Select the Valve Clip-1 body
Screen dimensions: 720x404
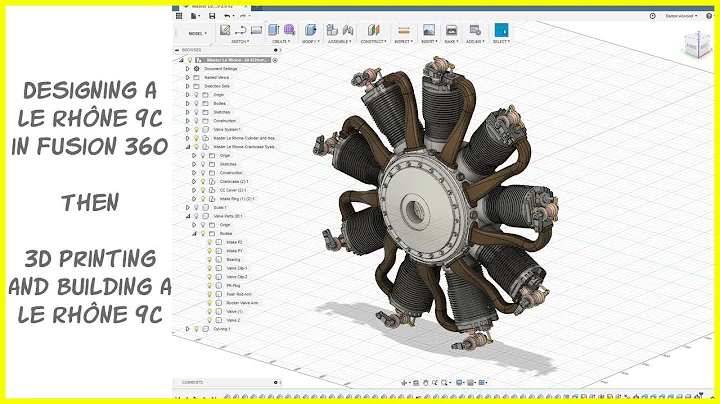237,268
